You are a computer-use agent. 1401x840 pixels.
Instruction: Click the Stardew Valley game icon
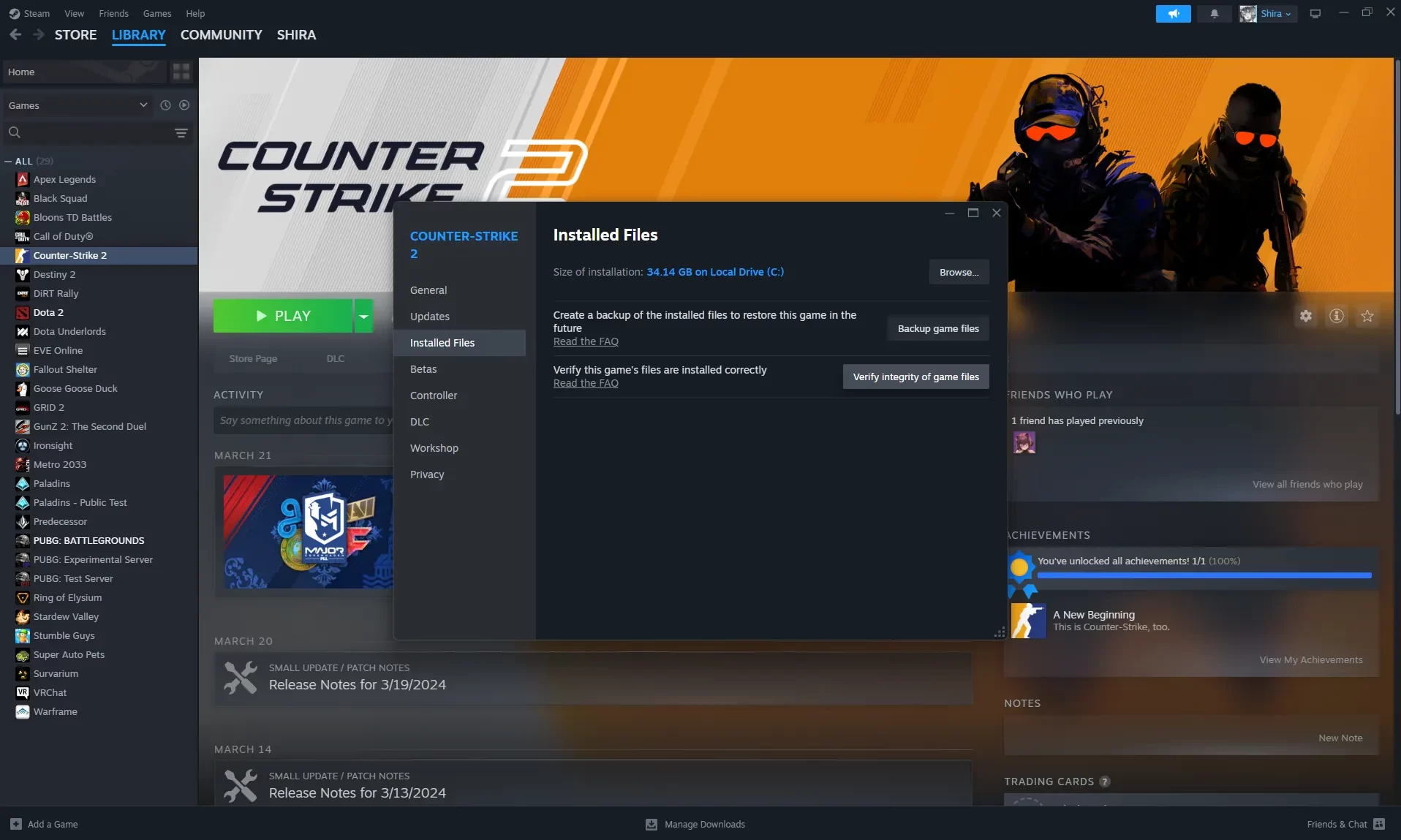(23, 616)
